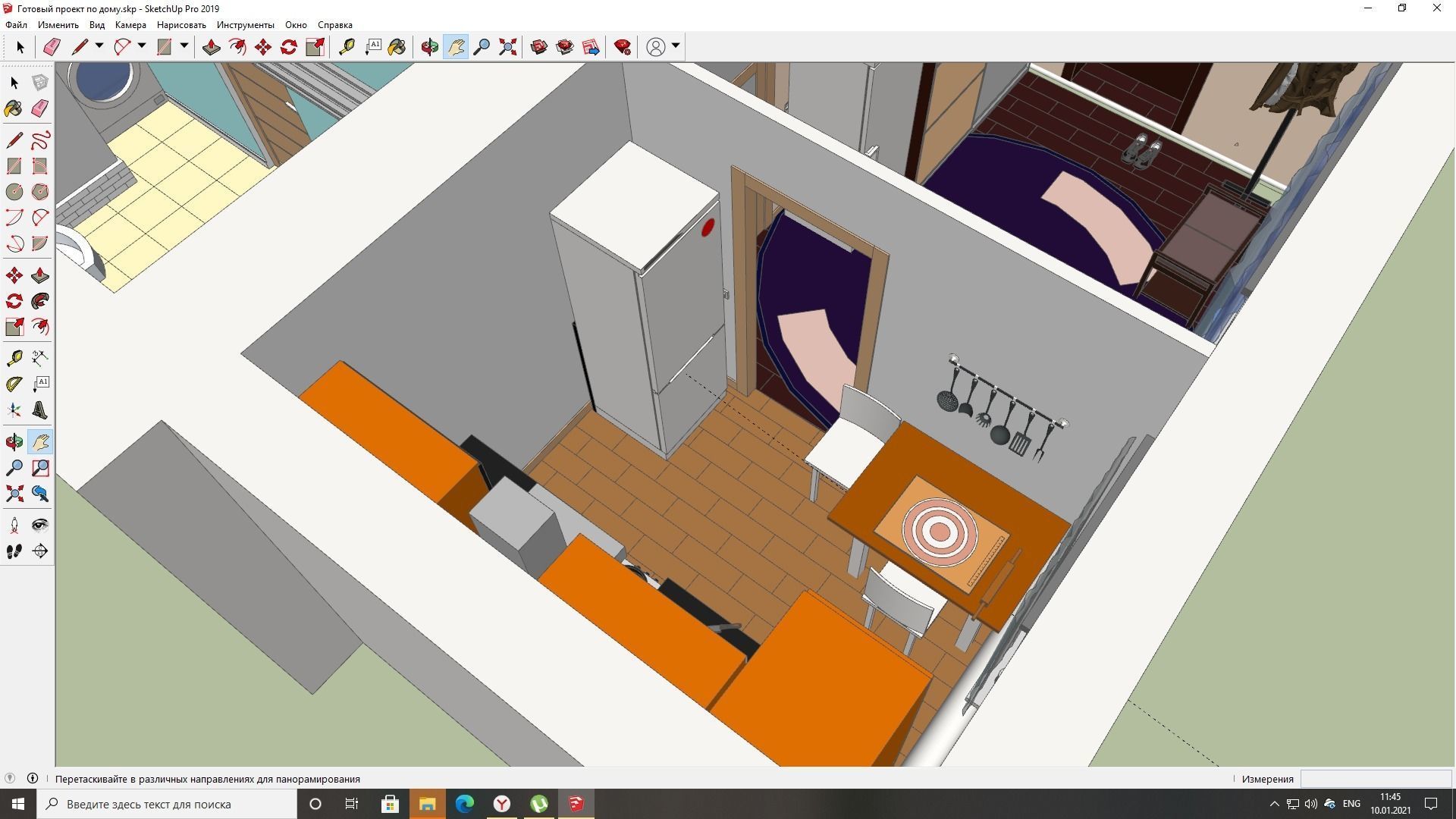Select the Text label tool in top toolbar
The image size is (1456, 819).
(x=372, y=47)
